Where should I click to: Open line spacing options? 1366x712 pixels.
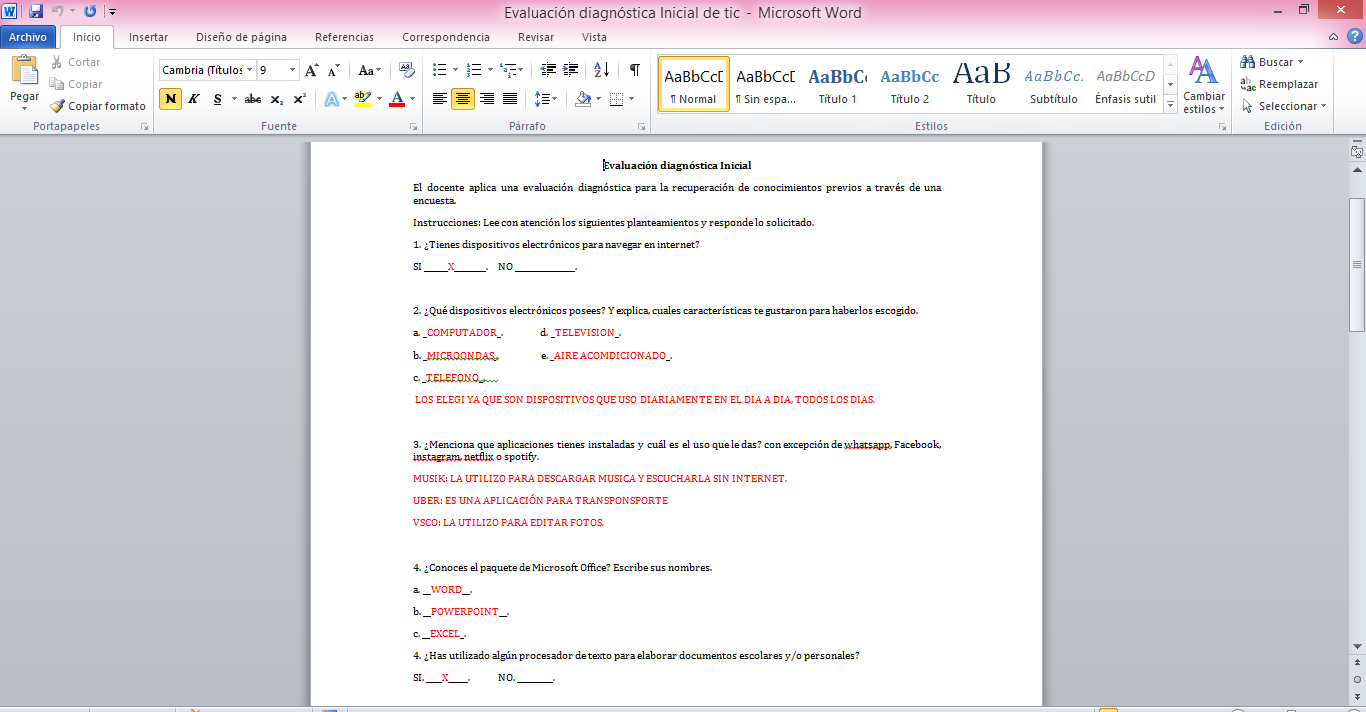point(545,99)
